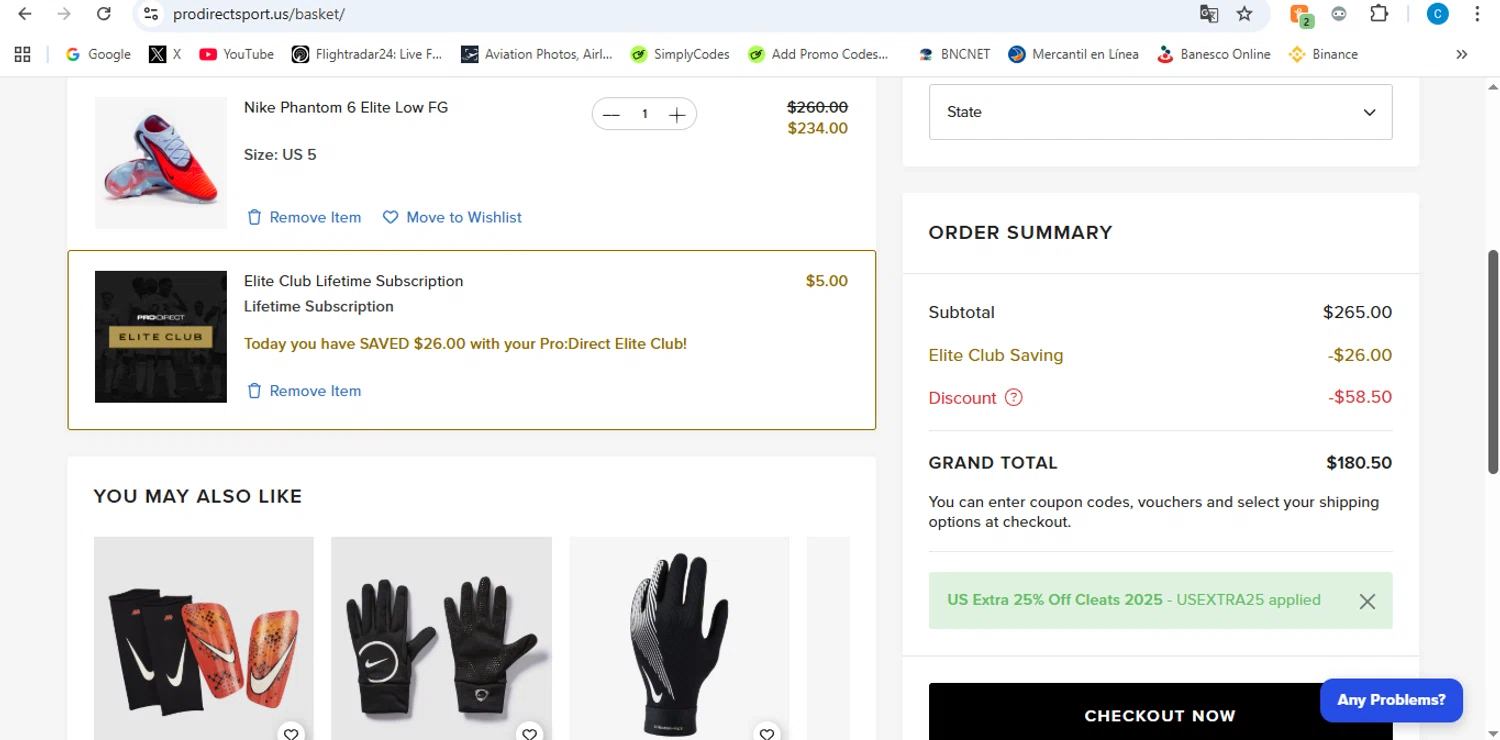Screen dimensions: 1500x740
Task: Remove the Elite Club Lifetime Subscription item
Action: [304, 391]
